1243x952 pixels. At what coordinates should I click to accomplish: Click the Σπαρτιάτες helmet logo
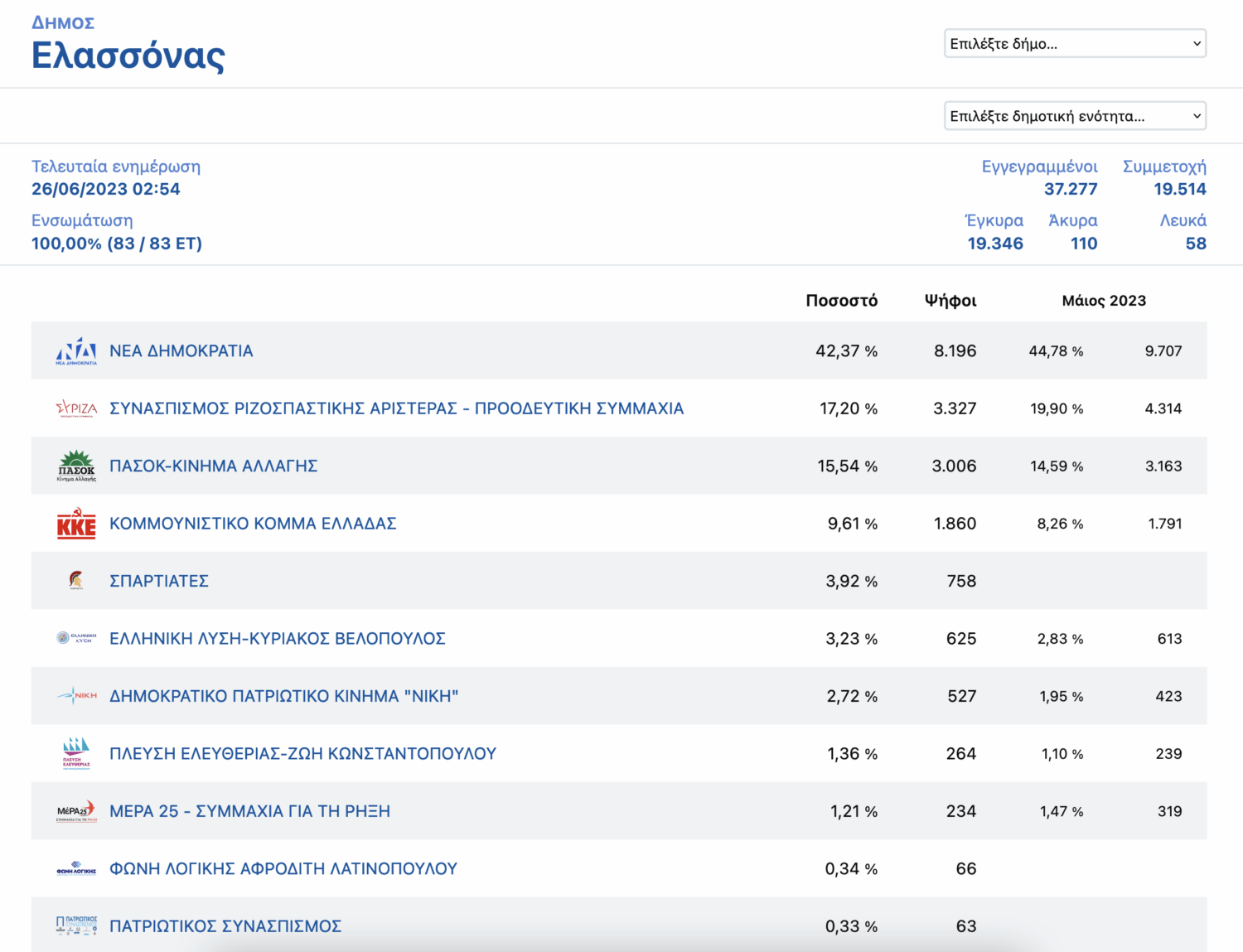pyautogui.click(x=76, y=581)
